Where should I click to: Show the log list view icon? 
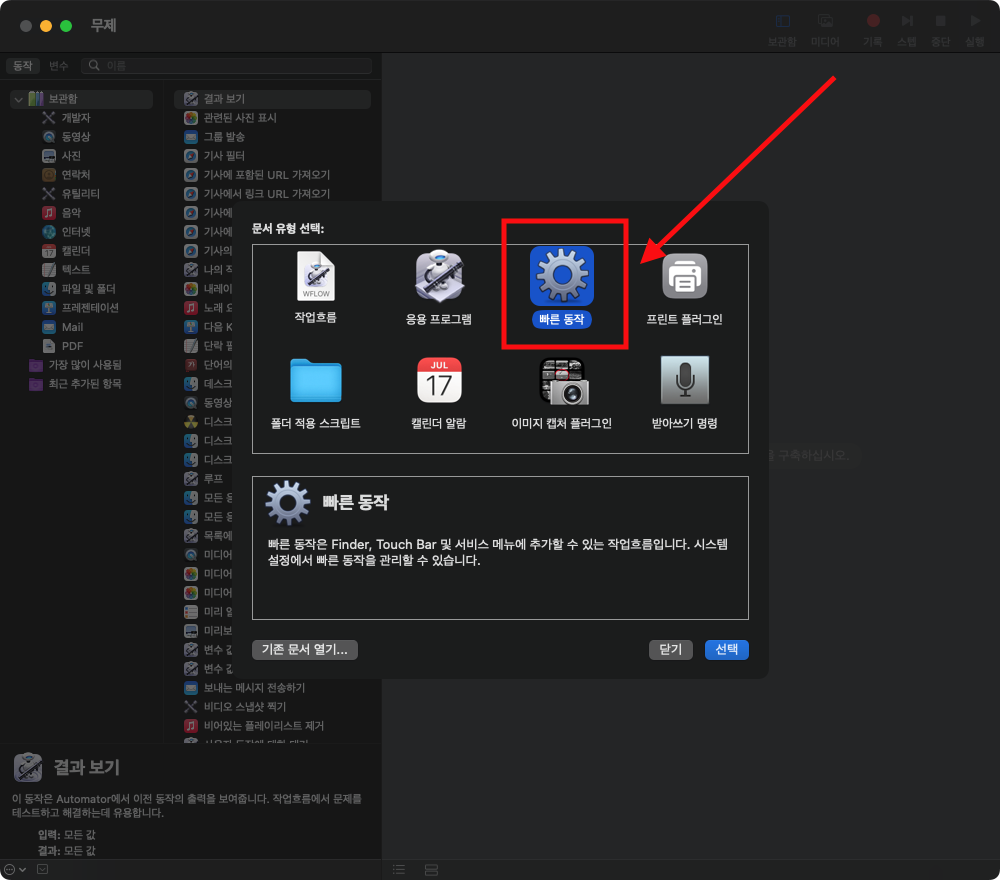pos(399,870)
